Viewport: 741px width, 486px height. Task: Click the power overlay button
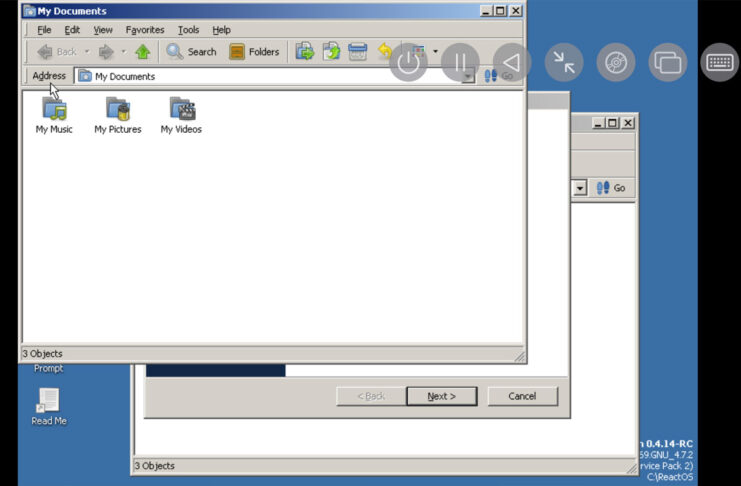[x=408, y=62]
